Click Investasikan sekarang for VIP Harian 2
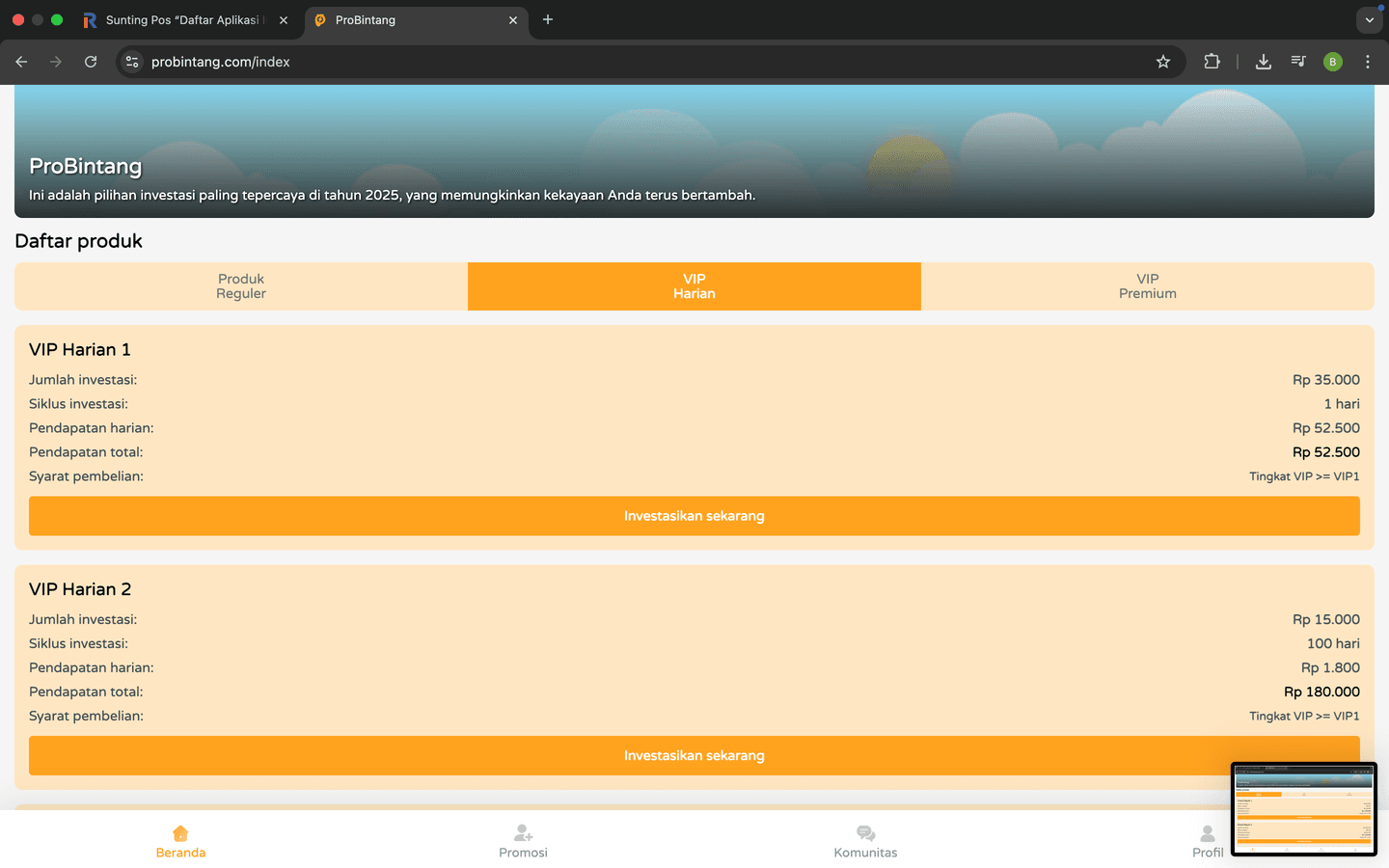Image resolution: width=1389 pixels, height=868 pixels. click(x=694, y=755)
